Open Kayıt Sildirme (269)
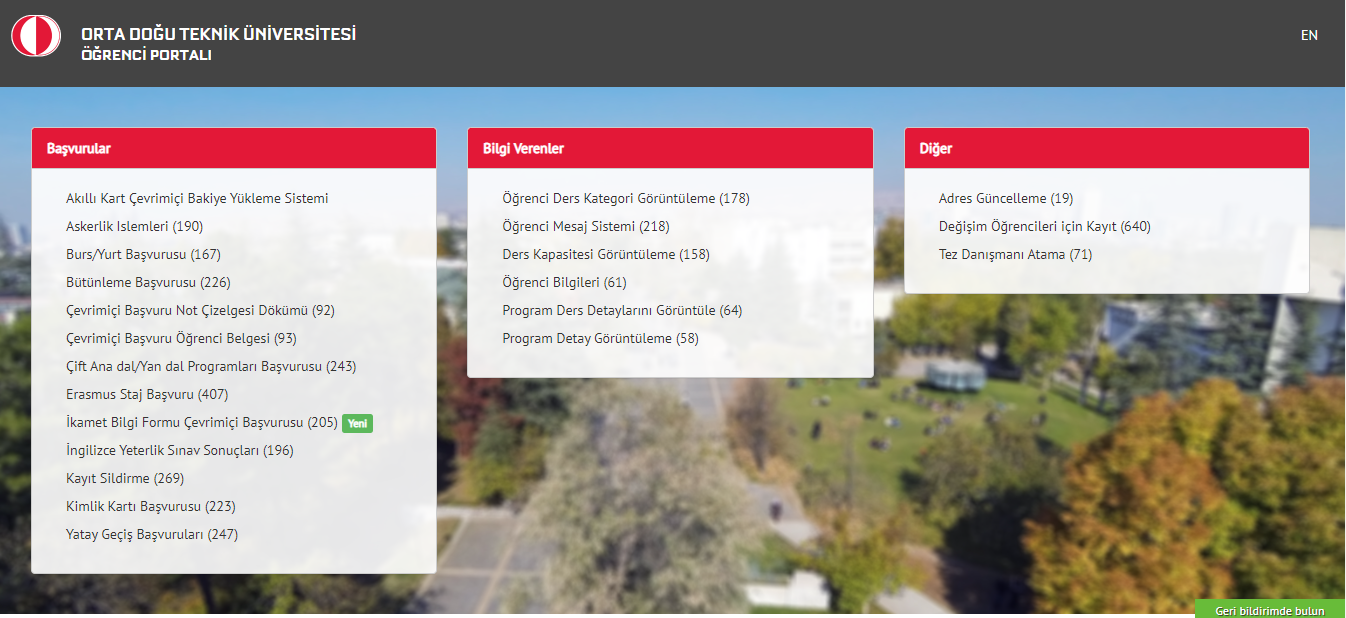This screenshot has width=1346, height=618. 125,479
